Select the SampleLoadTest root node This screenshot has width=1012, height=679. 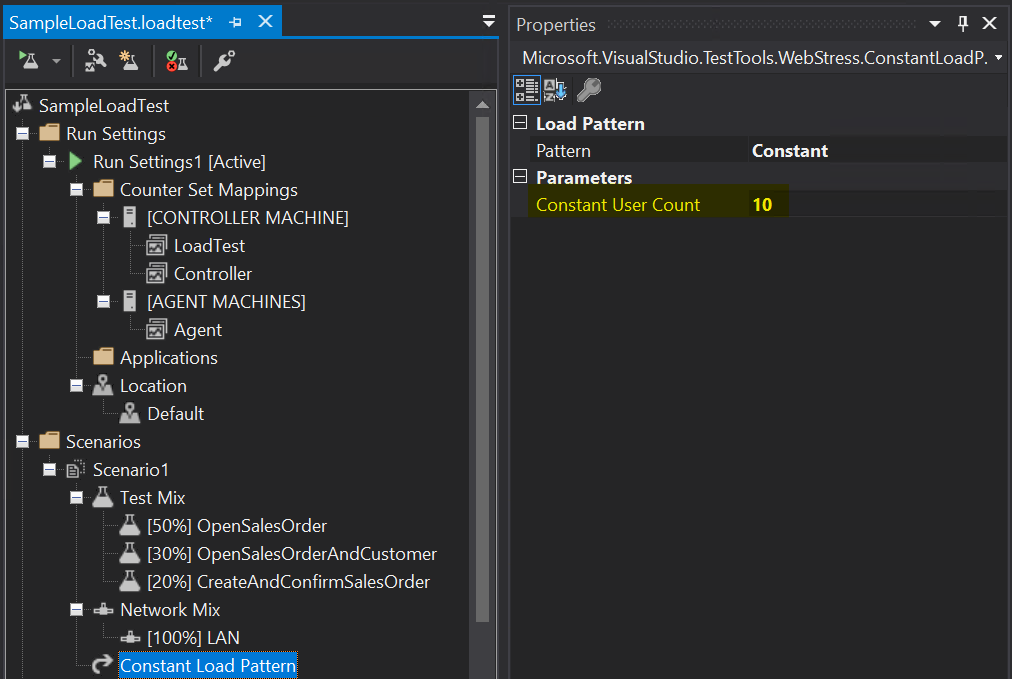tap(104, 106)
